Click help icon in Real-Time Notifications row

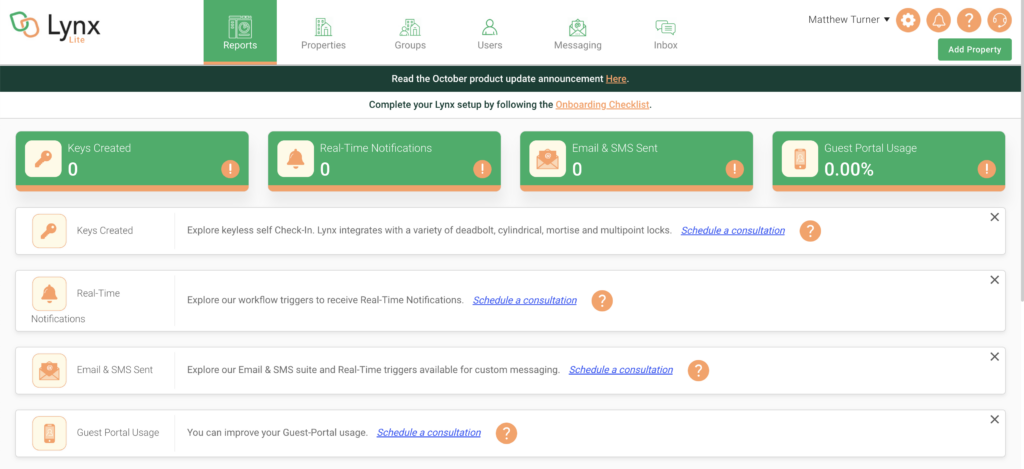point(602,301)
